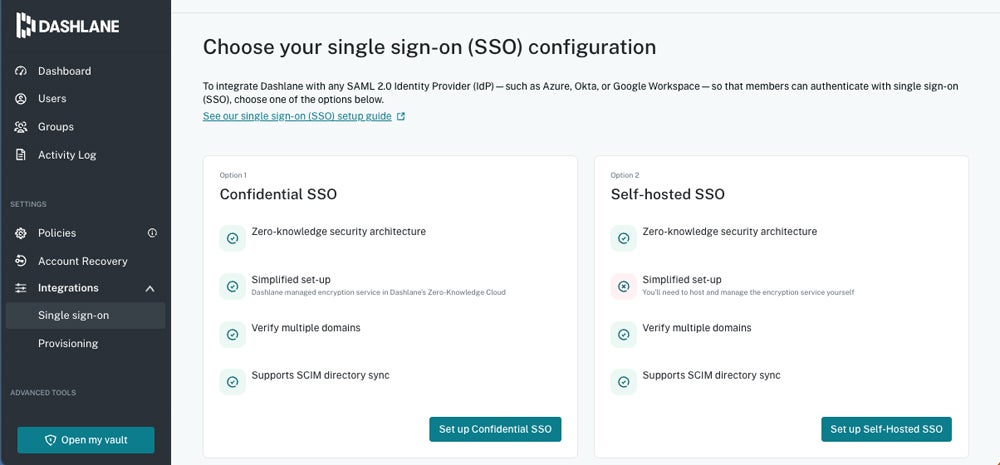Collapse the Integrations section chevron
Screen dimensions: 1000x465
click(150, 289)
